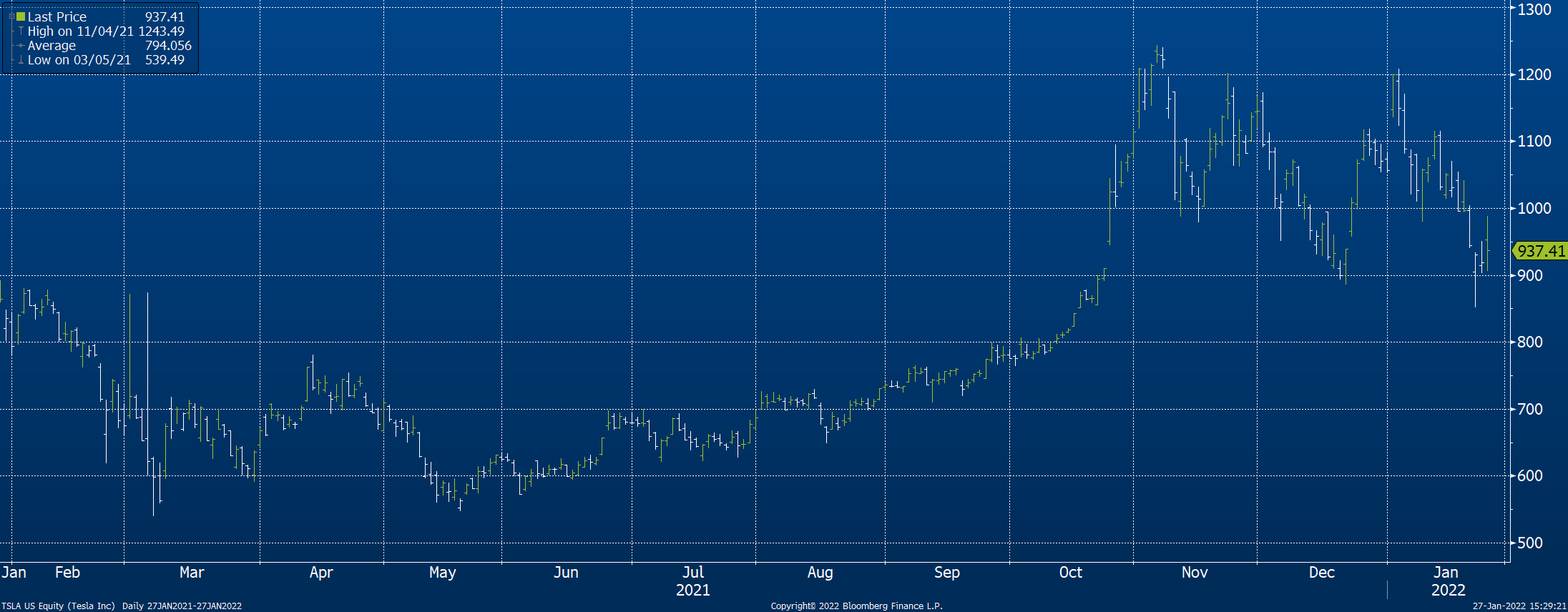Click the 1243.49 high value in legend
The image size is (1568, 612).
(x=162, y=31)
